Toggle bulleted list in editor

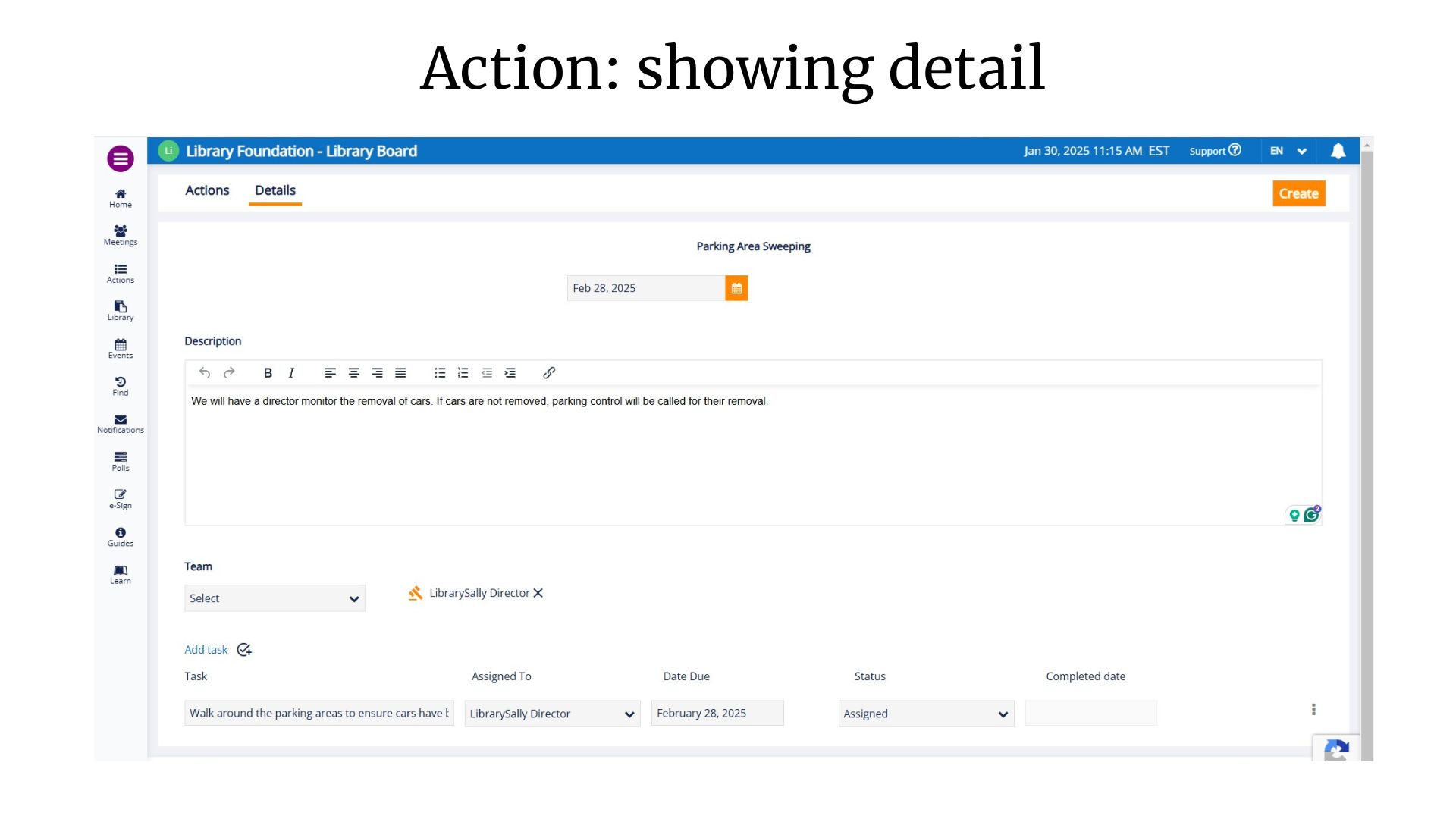(x=439, y=373)
